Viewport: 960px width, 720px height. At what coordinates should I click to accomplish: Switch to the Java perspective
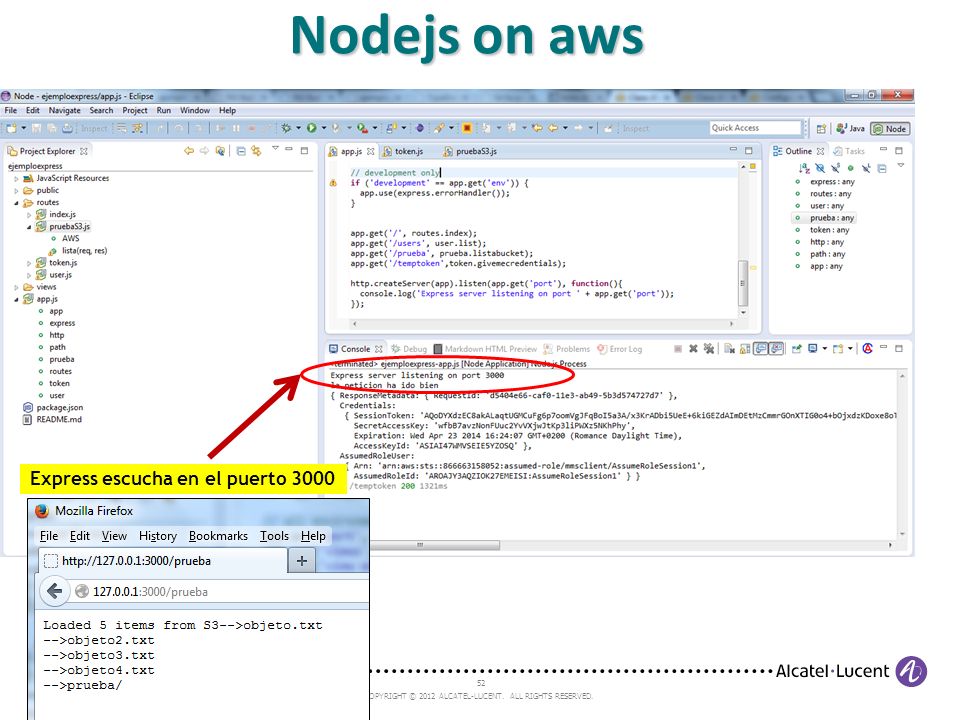pyautogui.click(x=851, y=129)
